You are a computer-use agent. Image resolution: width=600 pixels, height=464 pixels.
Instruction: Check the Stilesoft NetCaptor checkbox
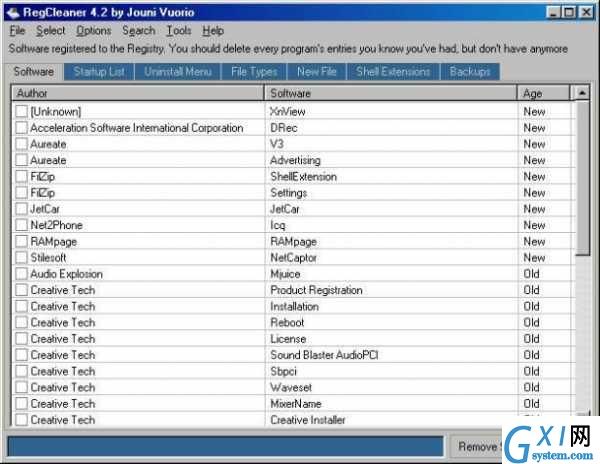click(x=21, y=257)
